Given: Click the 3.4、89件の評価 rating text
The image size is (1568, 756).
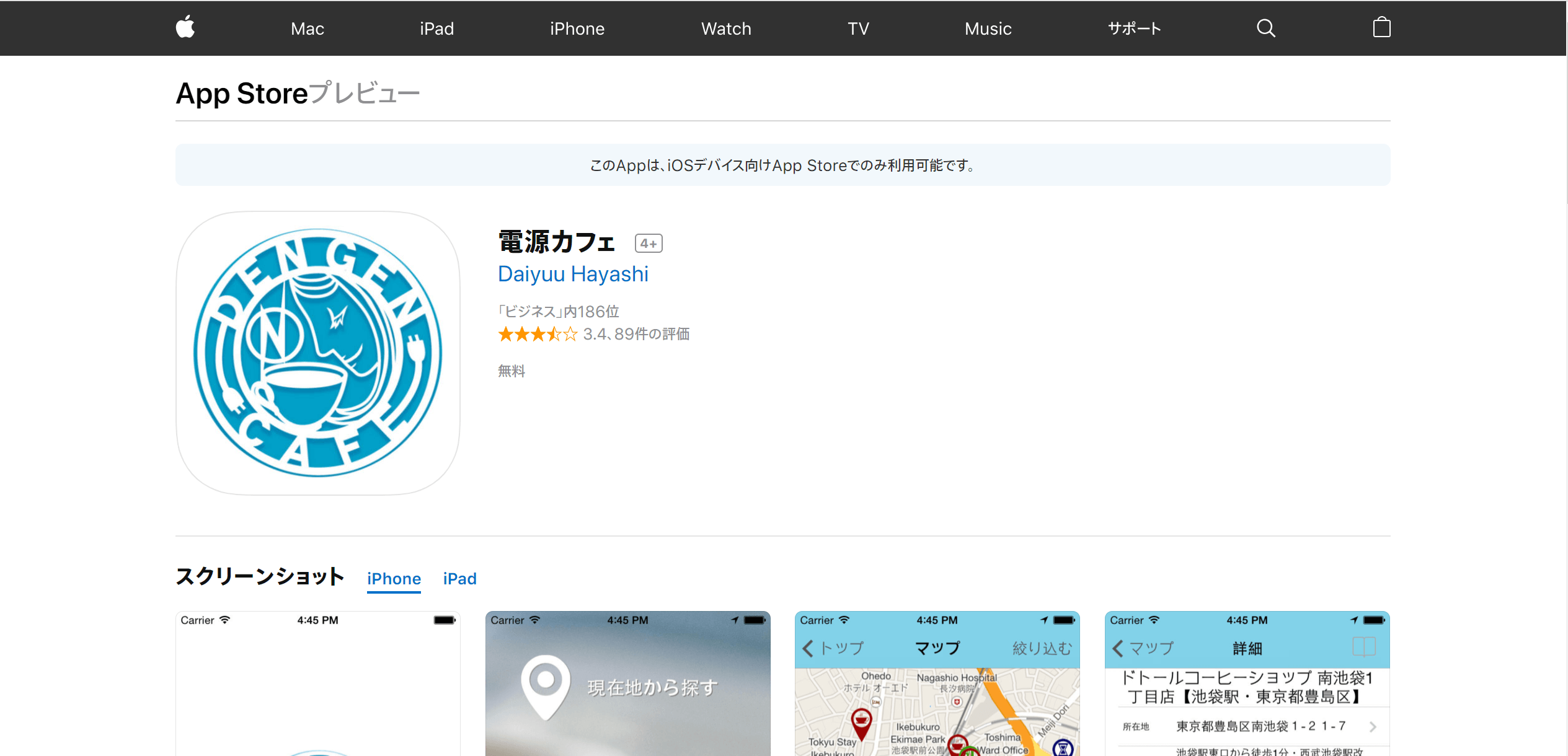Looking at the screenshot, I should (636, 335).
